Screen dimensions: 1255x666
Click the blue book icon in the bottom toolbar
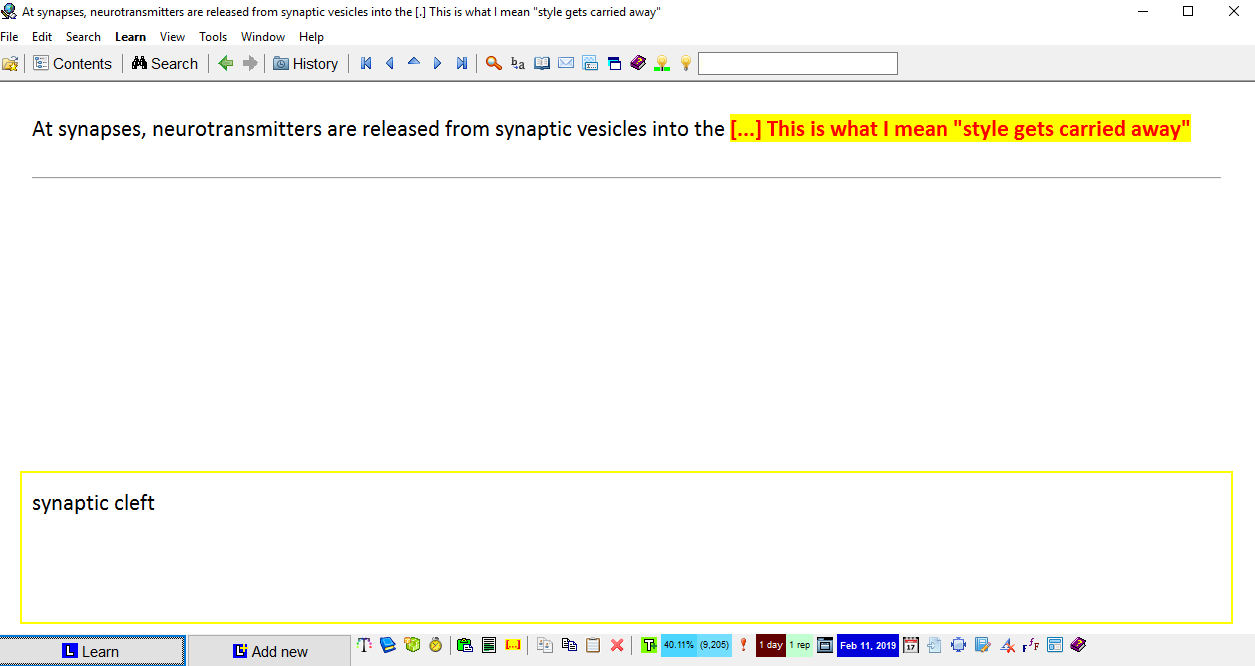point(388,645)
